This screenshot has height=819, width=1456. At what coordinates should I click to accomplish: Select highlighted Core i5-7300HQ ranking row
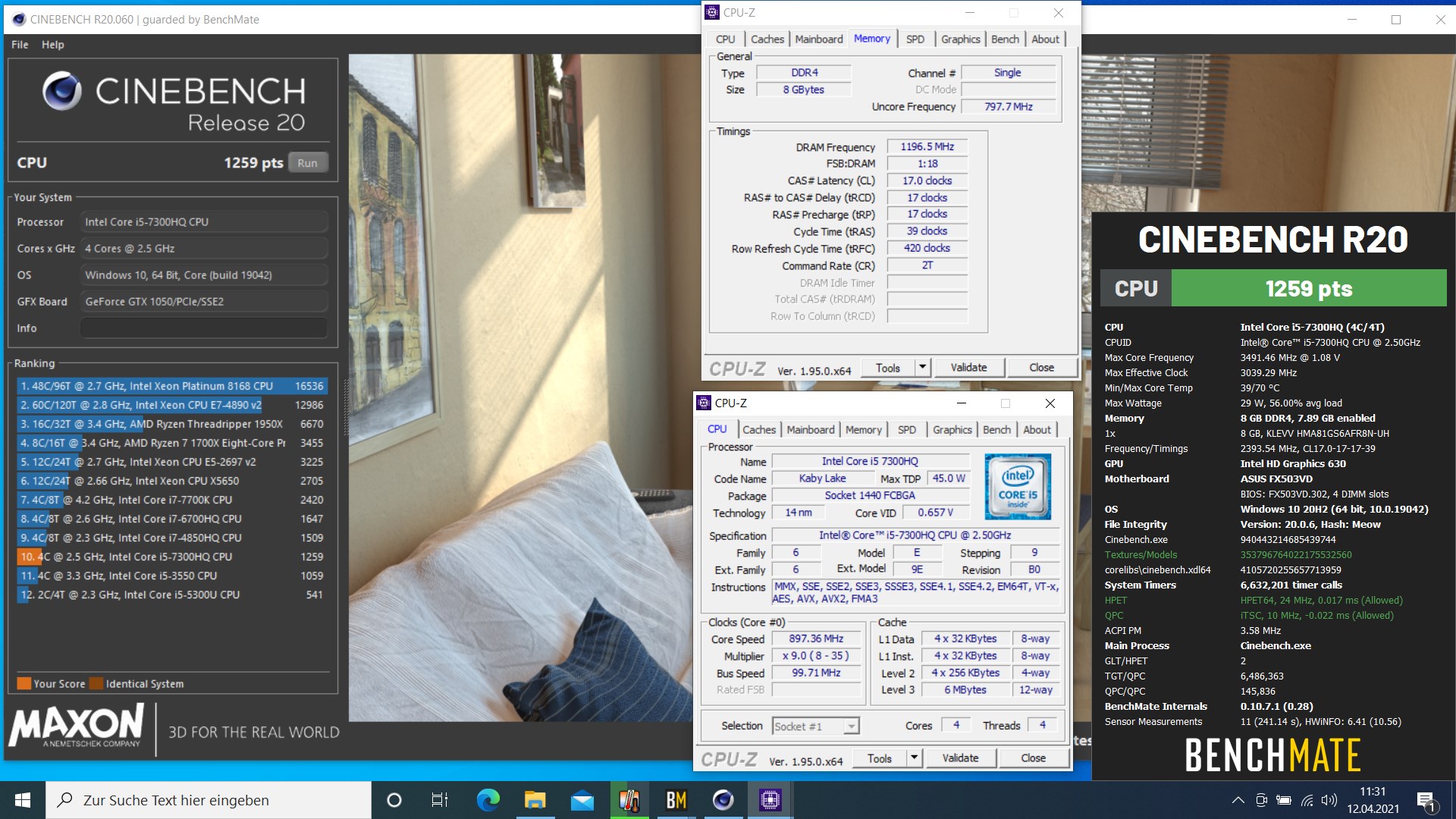(172, 557)
